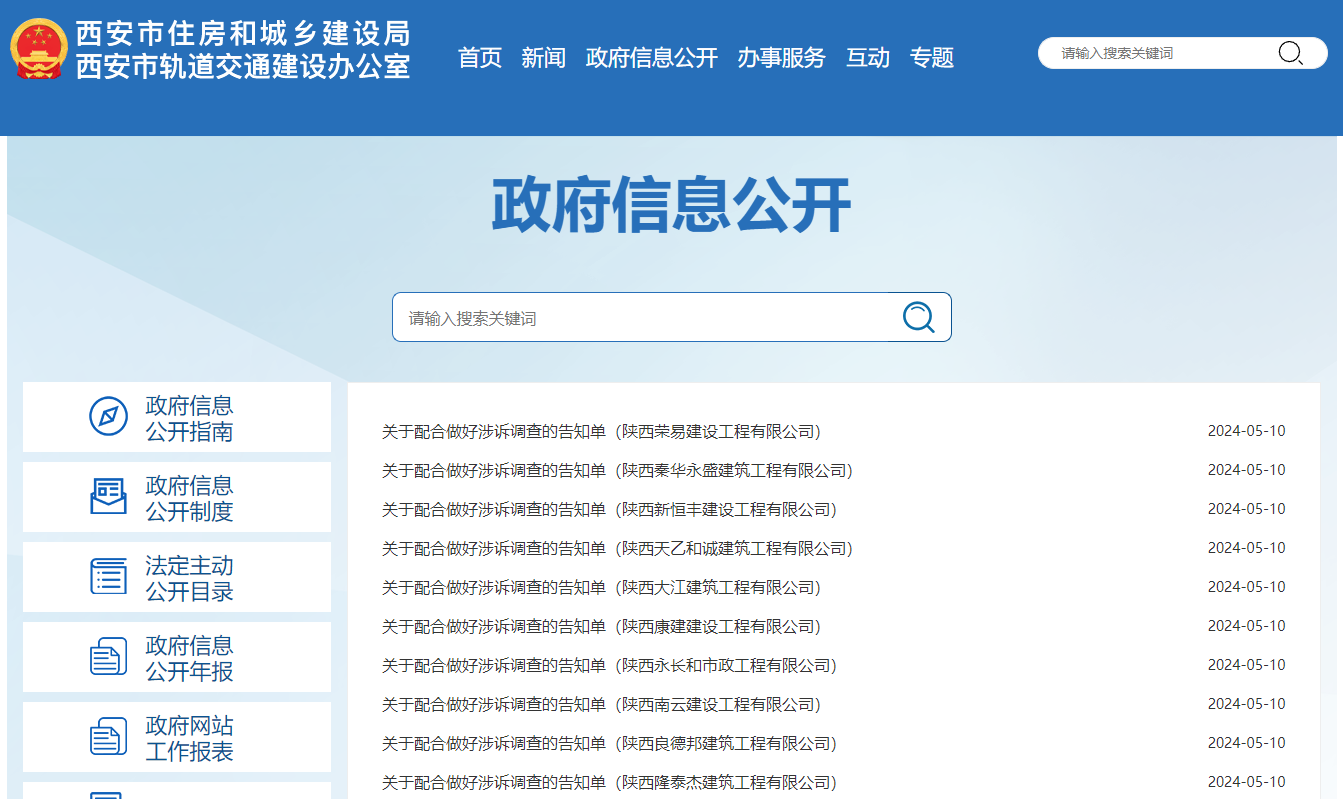The height and width of the screenshot is (799, 1343).
Task: Open the 新闻 menu item
Action: 543,58
